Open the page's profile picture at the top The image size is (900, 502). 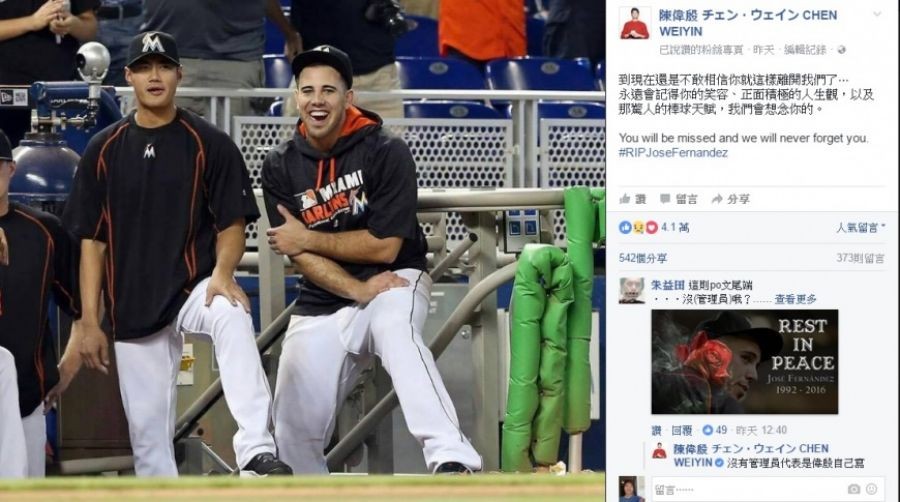click(x=635, y=24)
